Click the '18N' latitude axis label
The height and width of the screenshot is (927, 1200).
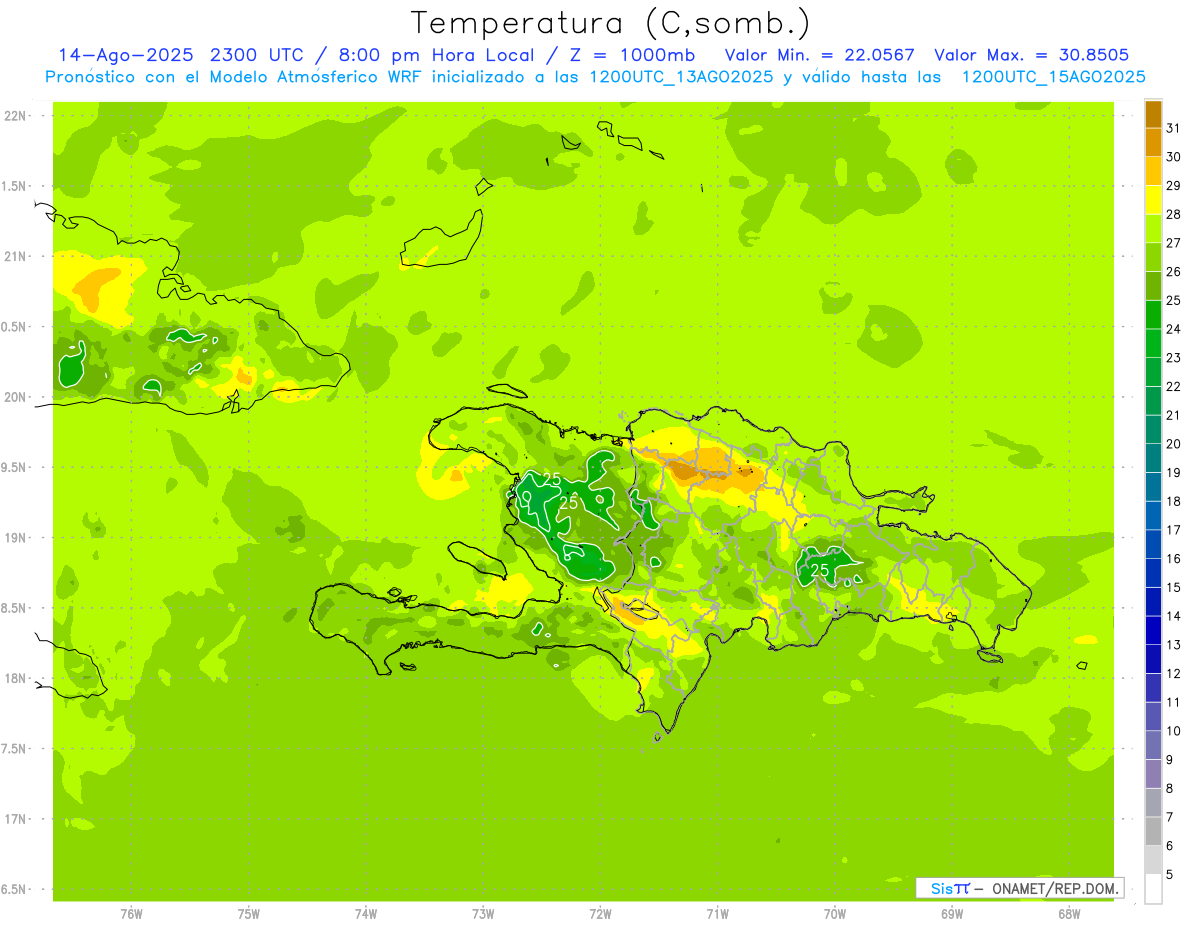(x=16, y=679)
